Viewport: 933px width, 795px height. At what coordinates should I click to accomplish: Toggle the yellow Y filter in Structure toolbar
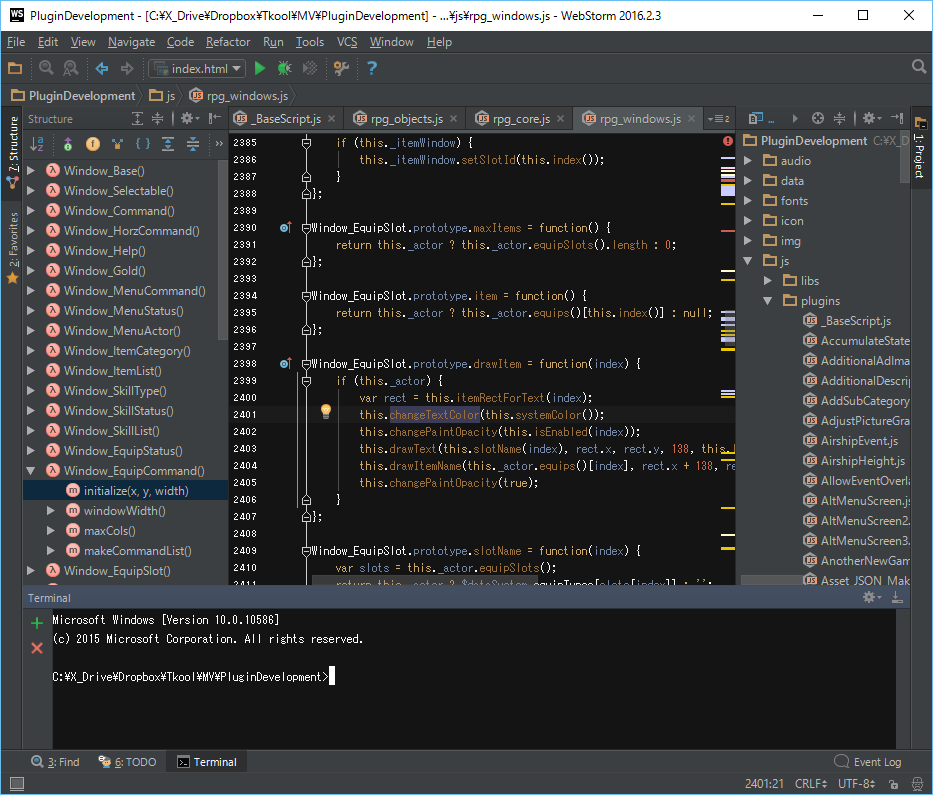117,144
